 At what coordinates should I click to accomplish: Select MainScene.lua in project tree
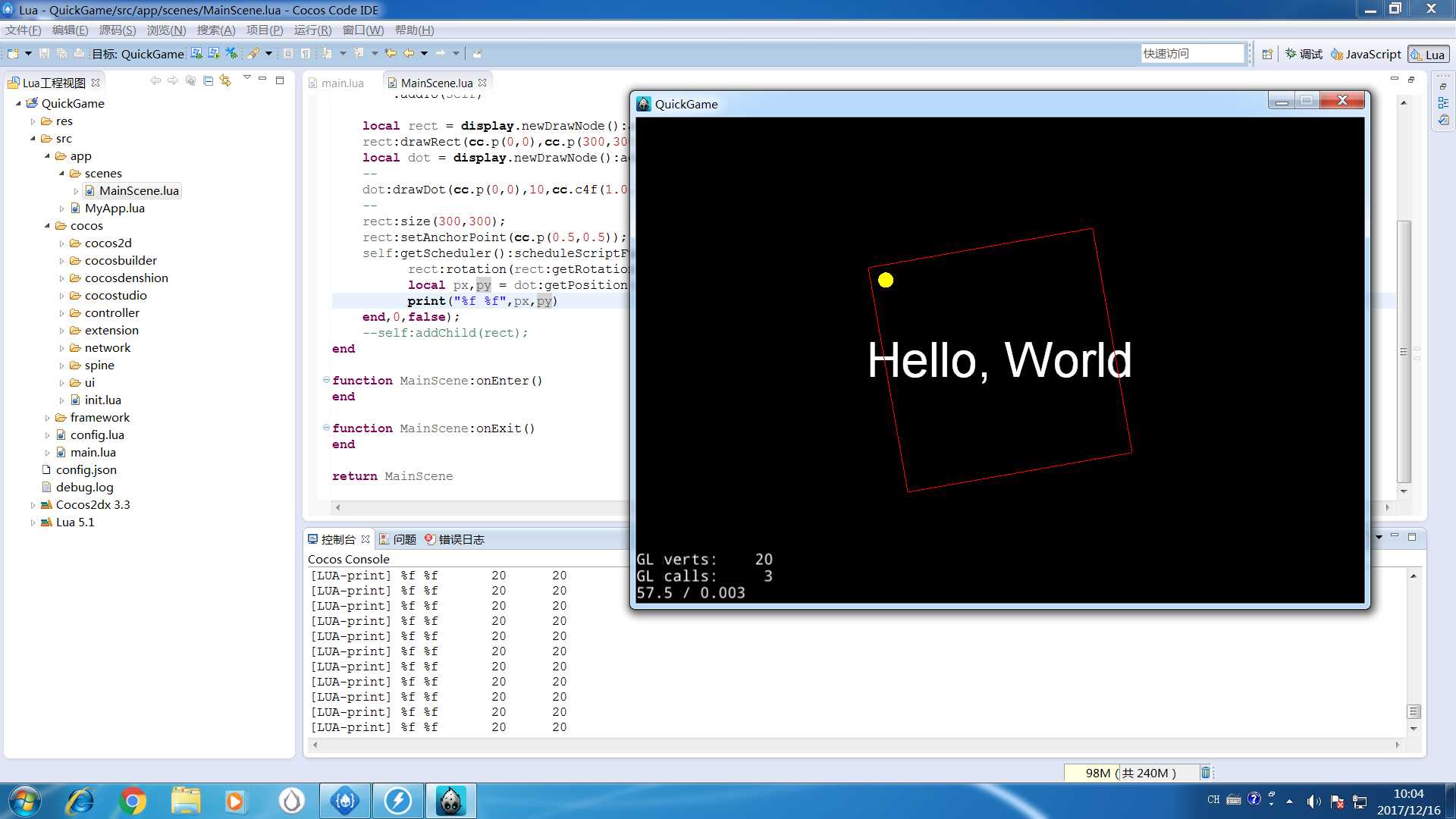click(132, 191)
